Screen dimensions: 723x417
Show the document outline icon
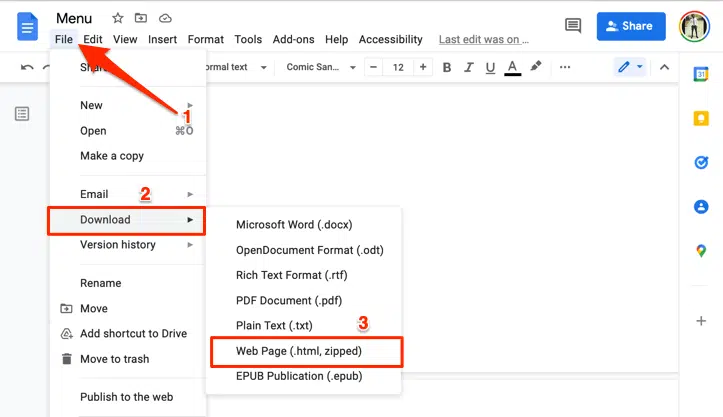point(22,114)
